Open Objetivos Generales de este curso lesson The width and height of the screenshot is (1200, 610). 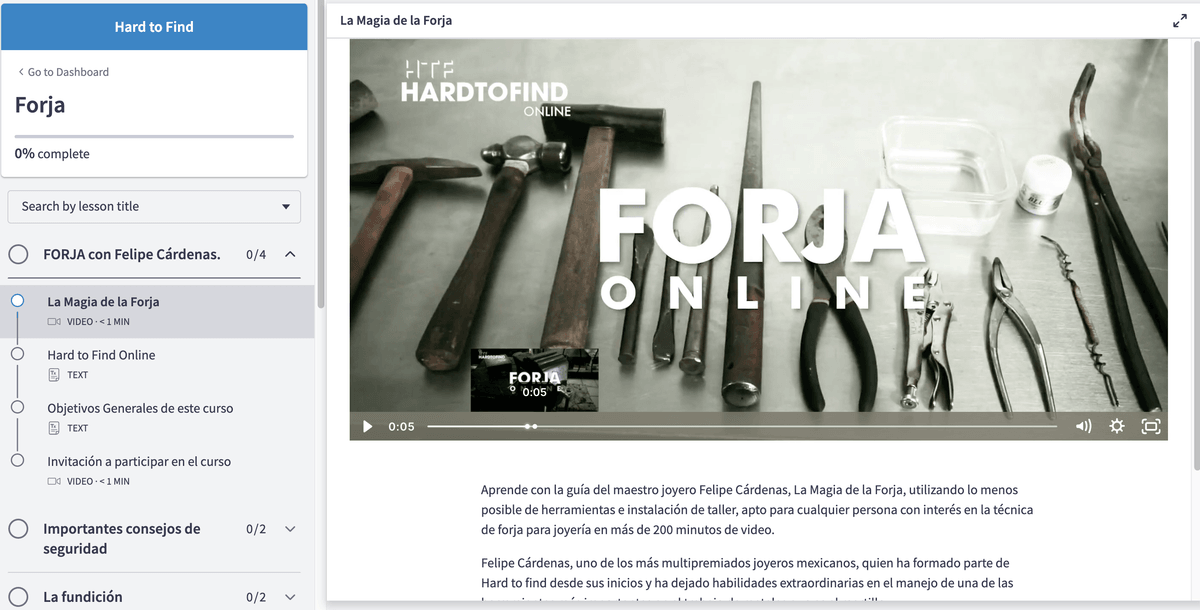pos(157,417)
